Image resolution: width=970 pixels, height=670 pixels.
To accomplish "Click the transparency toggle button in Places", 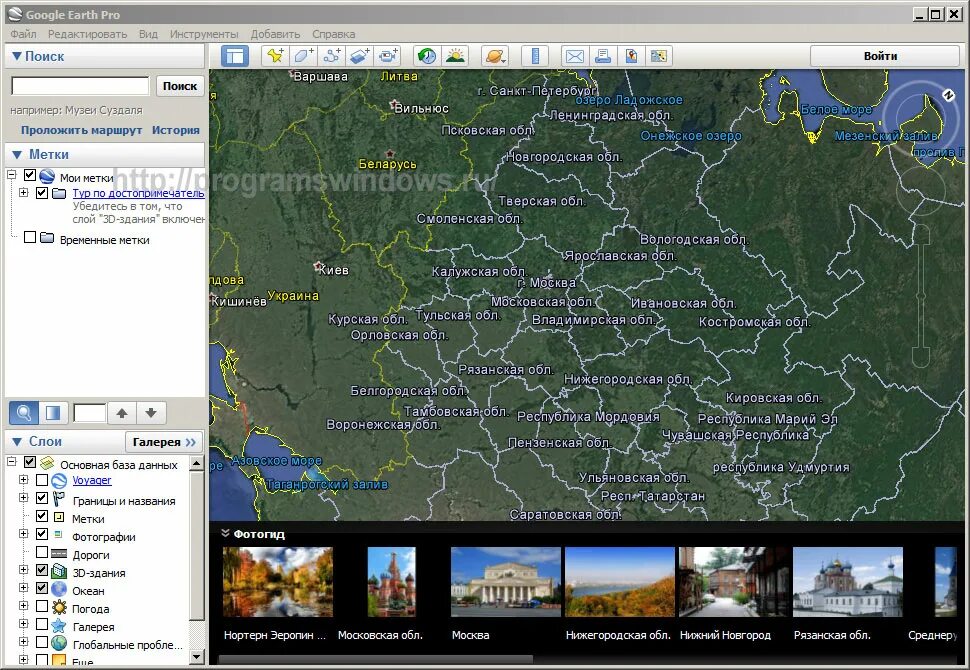I will pyautogui.click(x=53, y=413).
